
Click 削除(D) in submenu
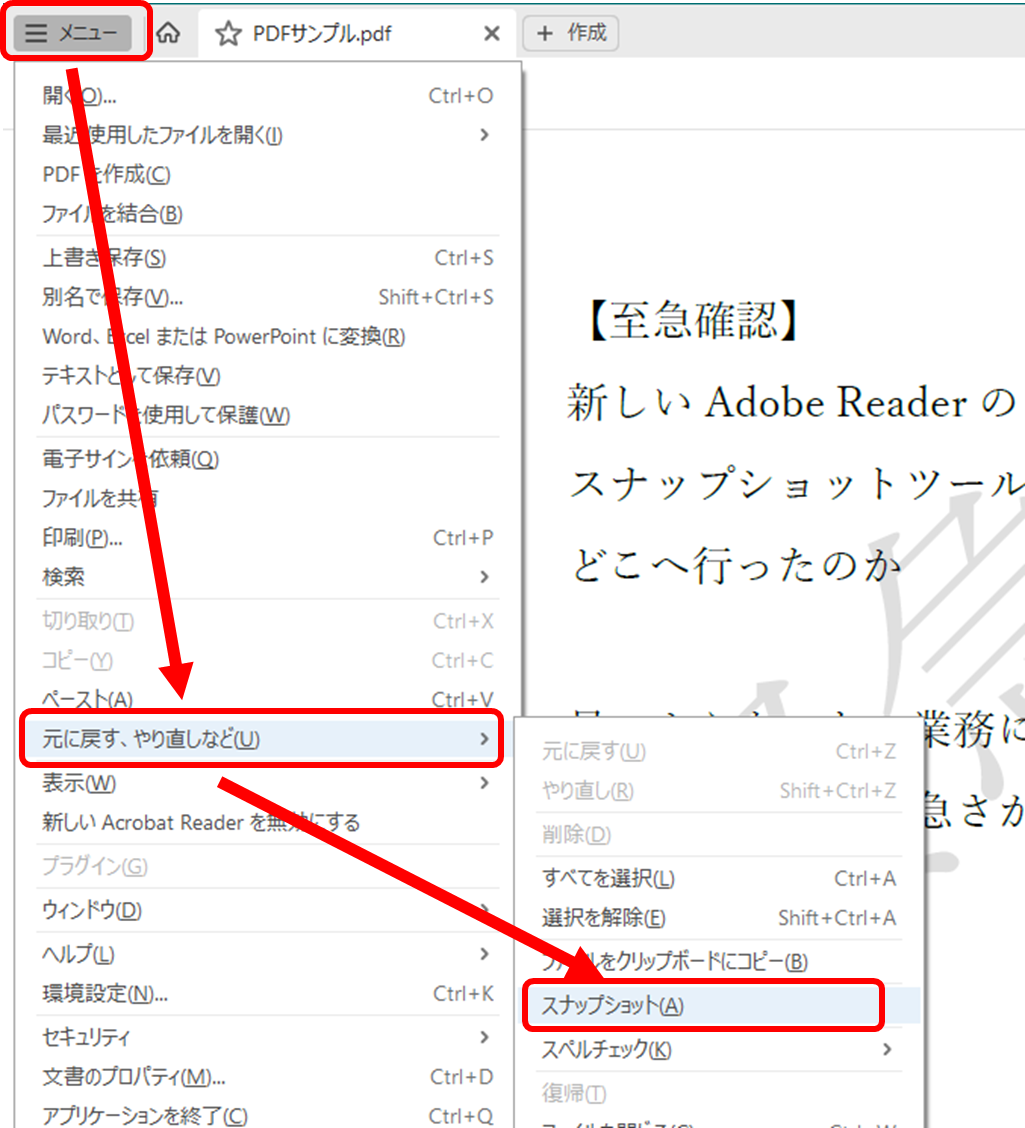(x=719, y=834)
